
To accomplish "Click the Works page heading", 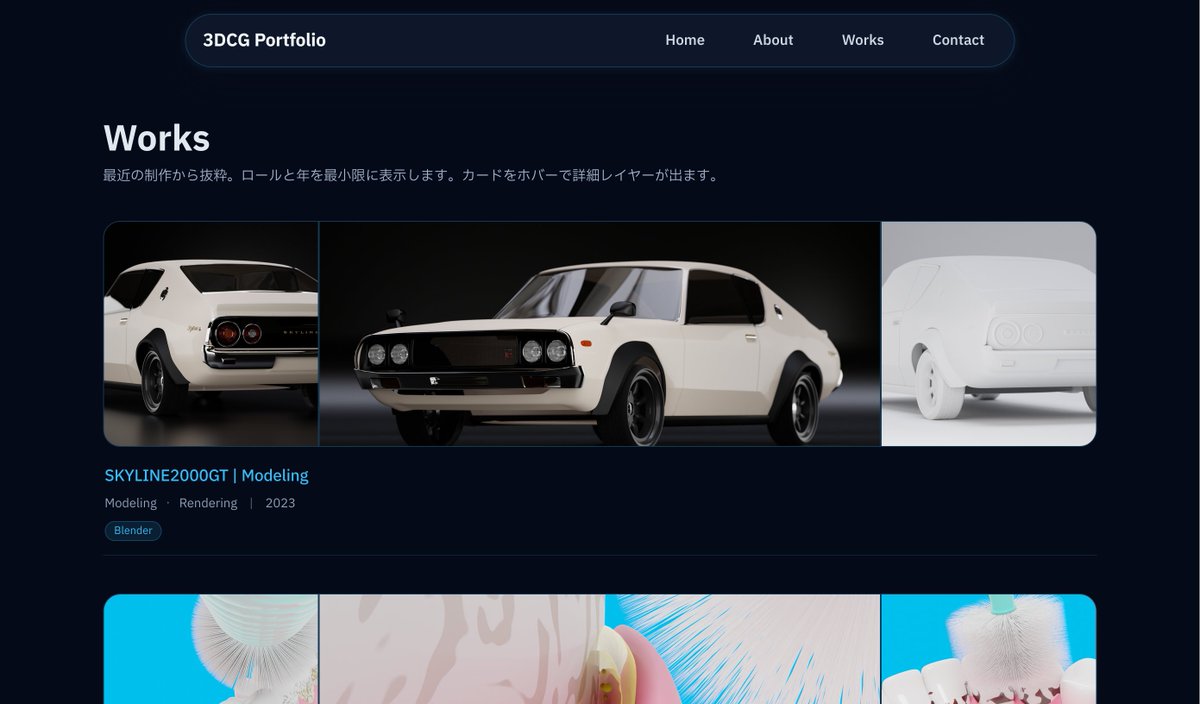I will coord(156,138).
